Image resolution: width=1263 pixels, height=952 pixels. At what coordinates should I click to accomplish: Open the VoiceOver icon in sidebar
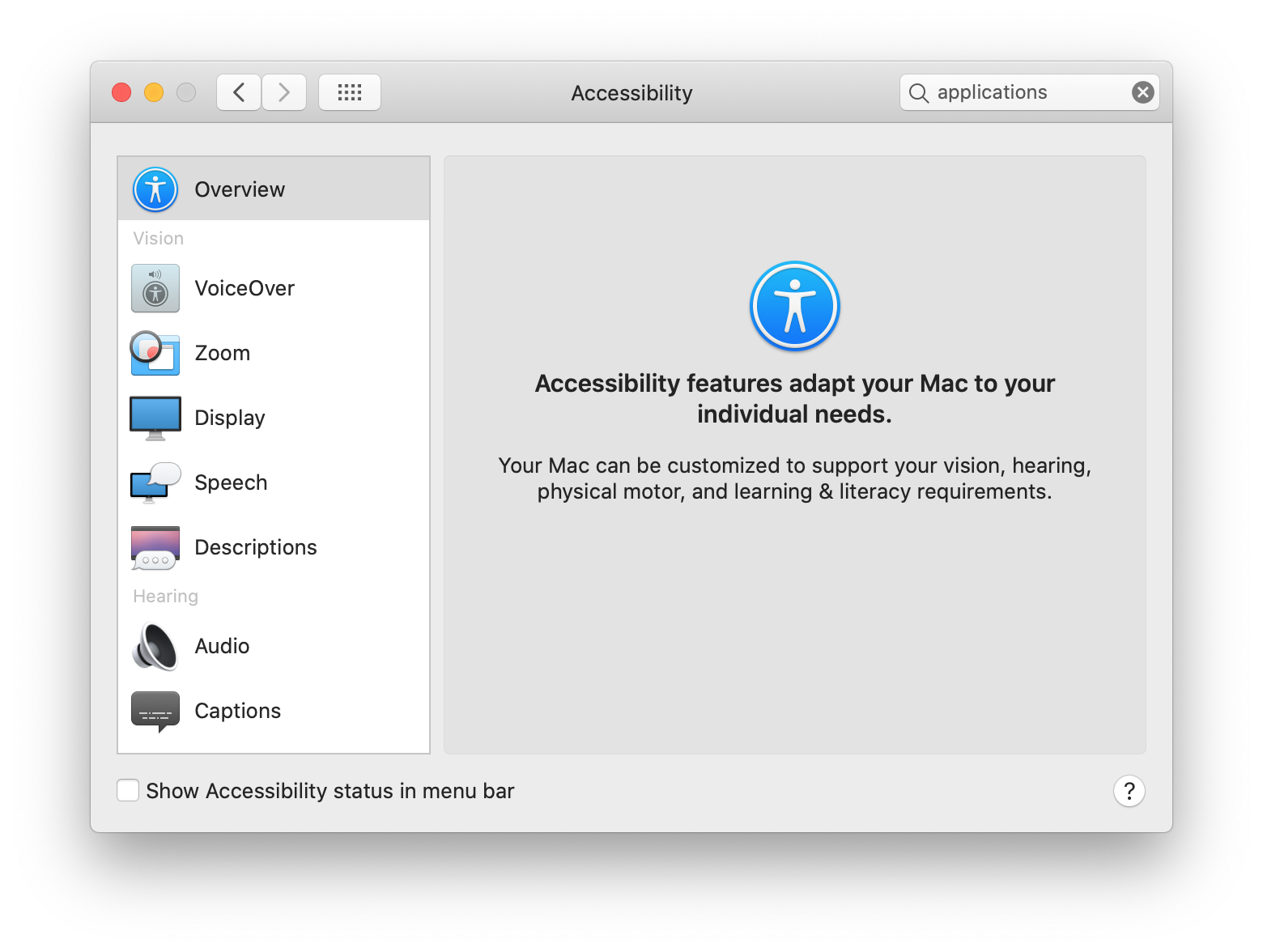tap(155, 288)
